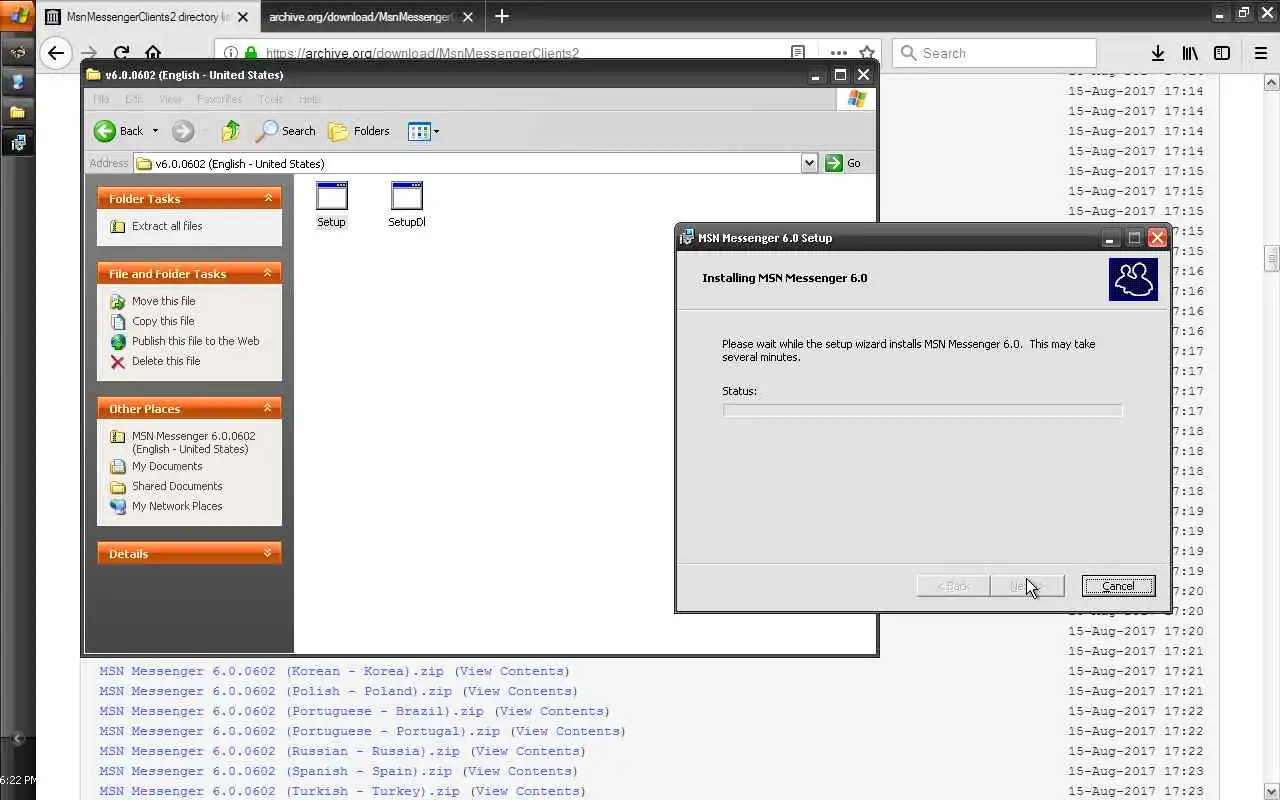Open a new browser tab

502,16
